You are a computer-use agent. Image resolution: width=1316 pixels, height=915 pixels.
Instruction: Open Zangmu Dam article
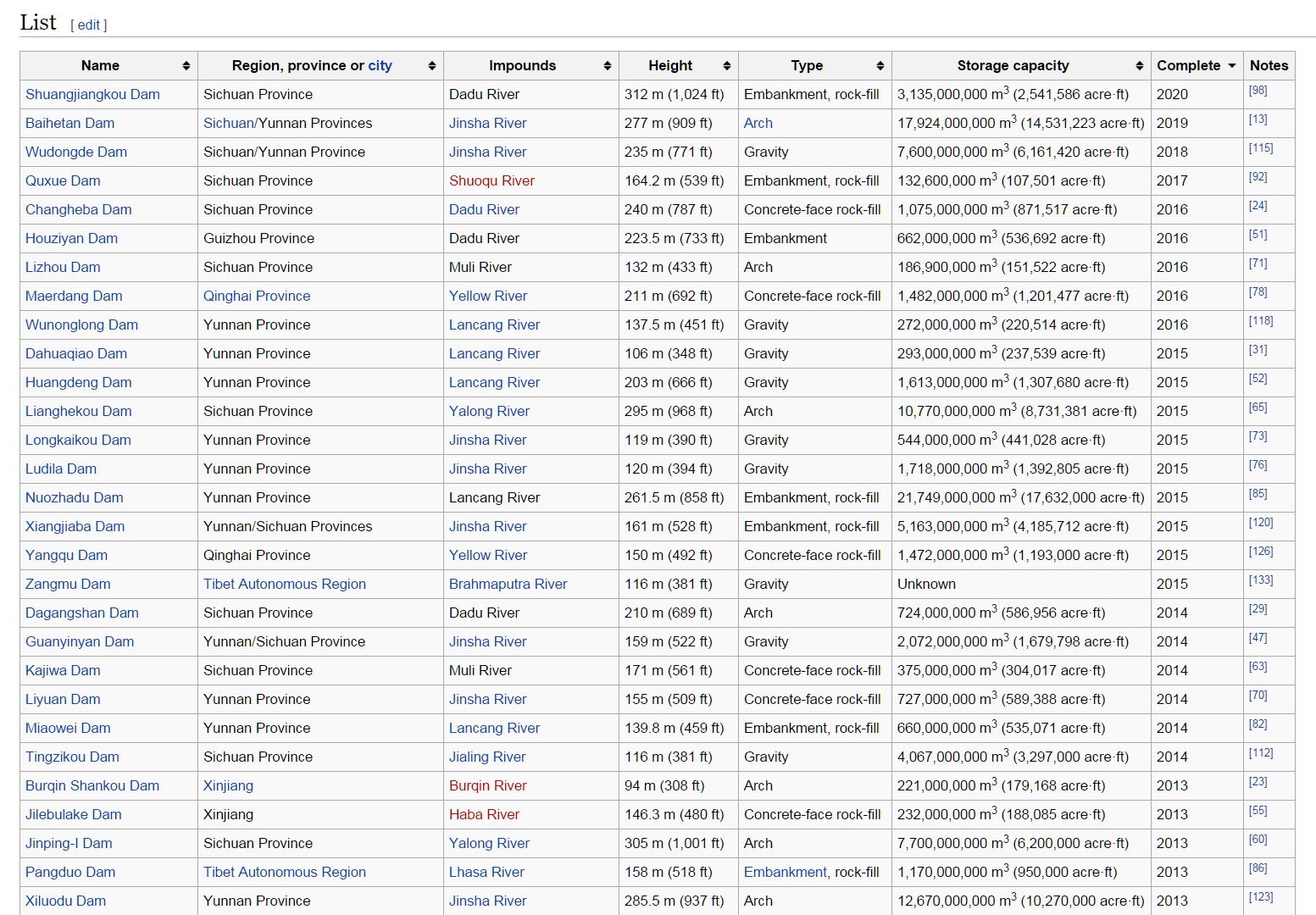click(x=68, y=585)
